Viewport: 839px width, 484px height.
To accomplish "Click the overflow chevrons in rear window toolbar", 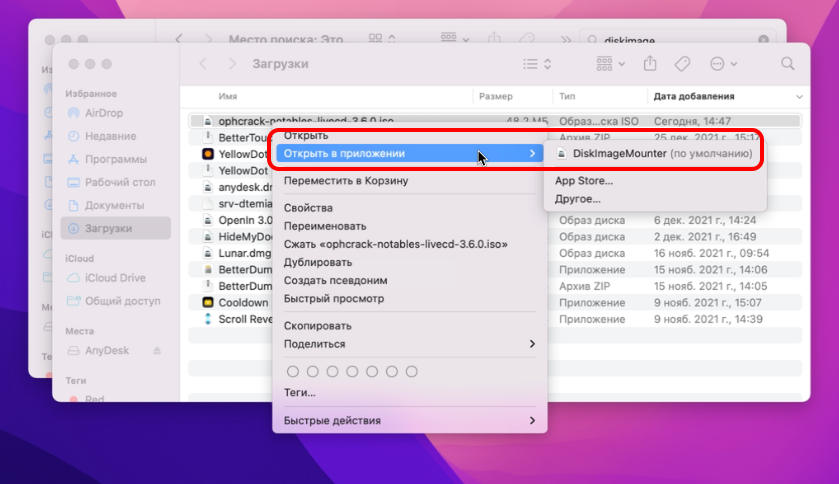I will [x=566, y=40].
